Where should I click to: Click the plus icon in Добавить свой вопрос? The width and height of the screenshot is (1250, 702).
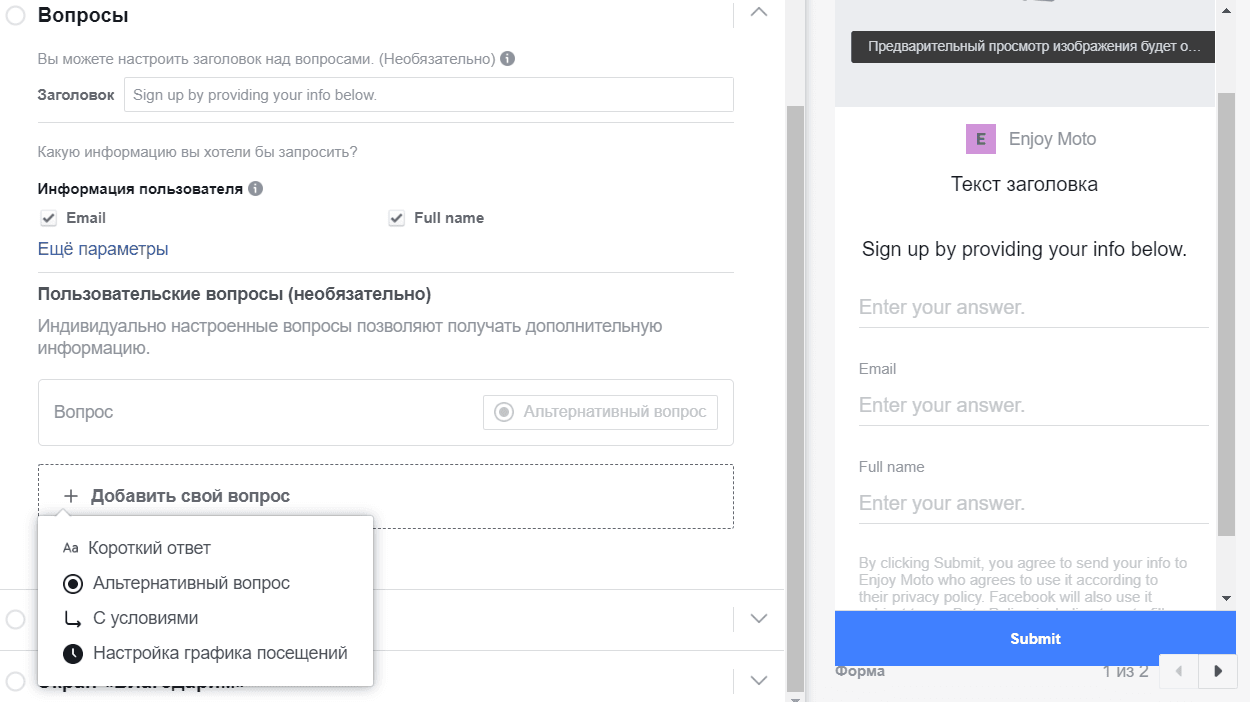click(70, 496)
